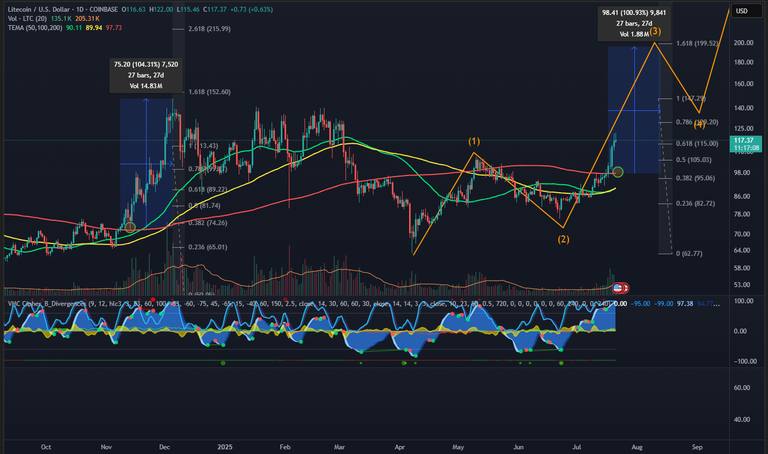Viewport: 768px width, 454px height.
Task: Click the green circle marker near November
Action: click(x=130, y=227)
